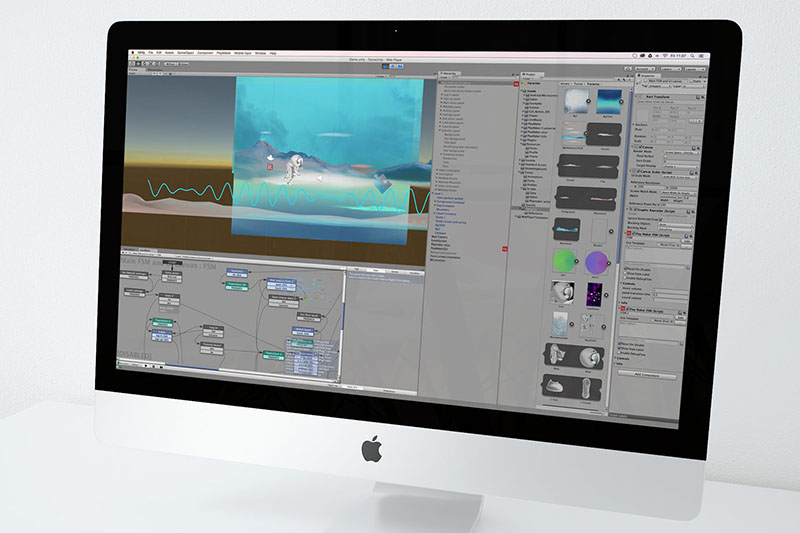Open the Apple menu
The image size is (800, 533).
pyautogui.click(x=133, y=53)
